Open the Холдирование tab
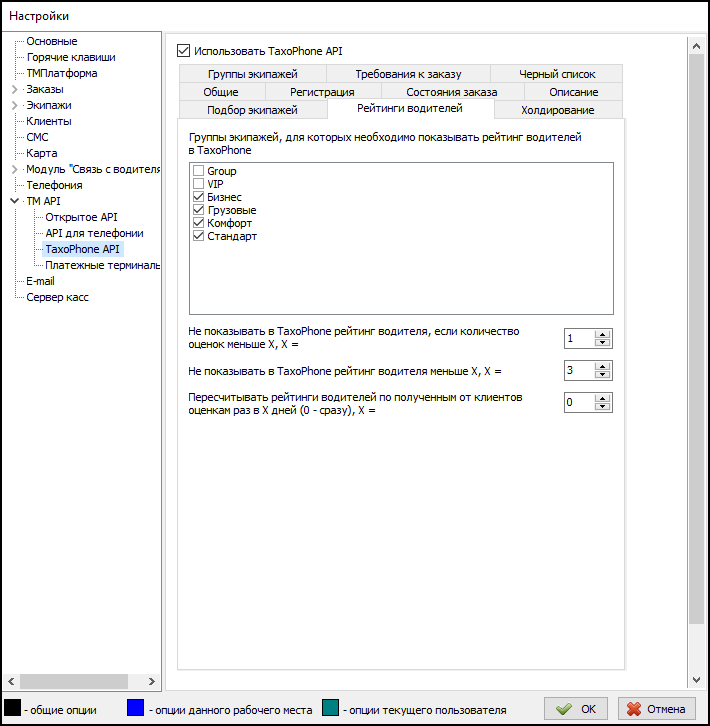Screen dimensions: 710x726 coord(557,110)
